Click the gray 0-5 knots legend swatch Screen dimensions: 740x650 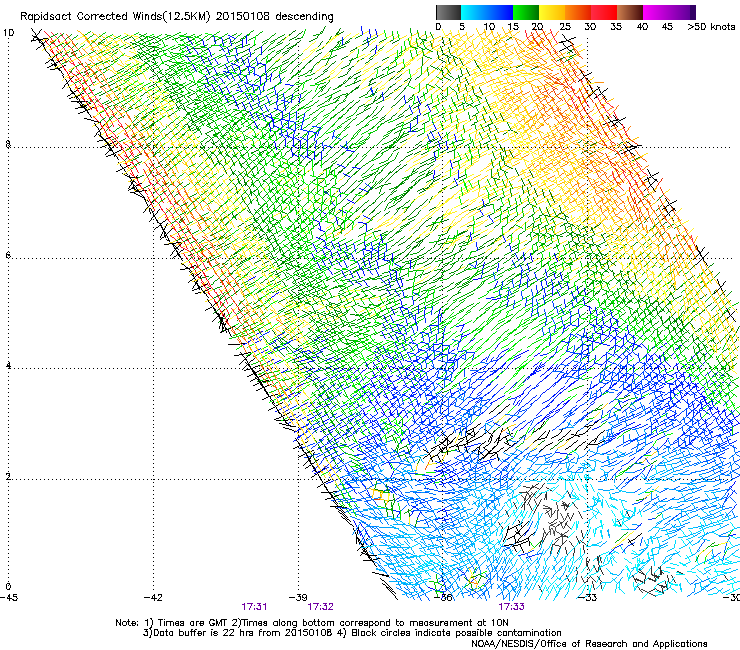(x=449, y=12)
